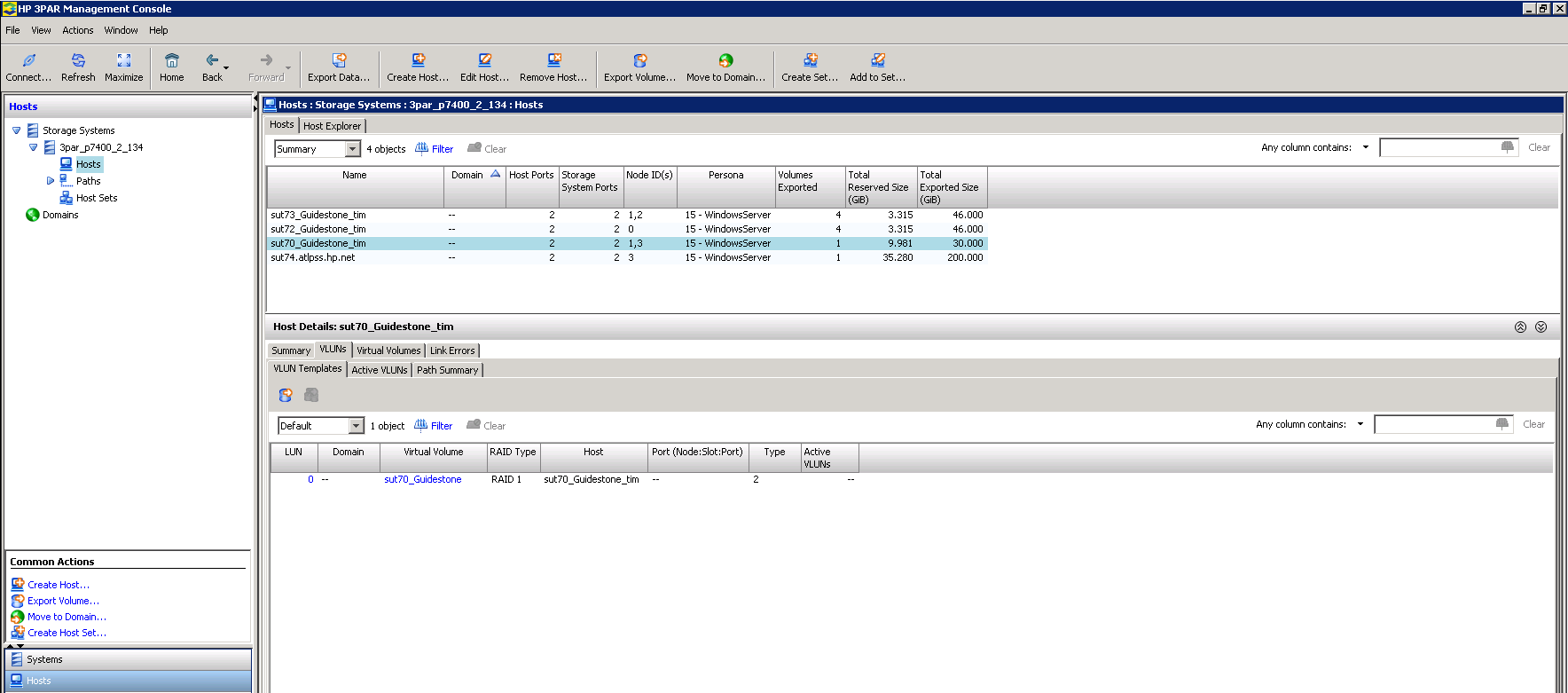This screenshot has width=1568, height=693.
Task: Click Create Host toolbar icon
Action: pyautogui.click(x=418, y=60)
